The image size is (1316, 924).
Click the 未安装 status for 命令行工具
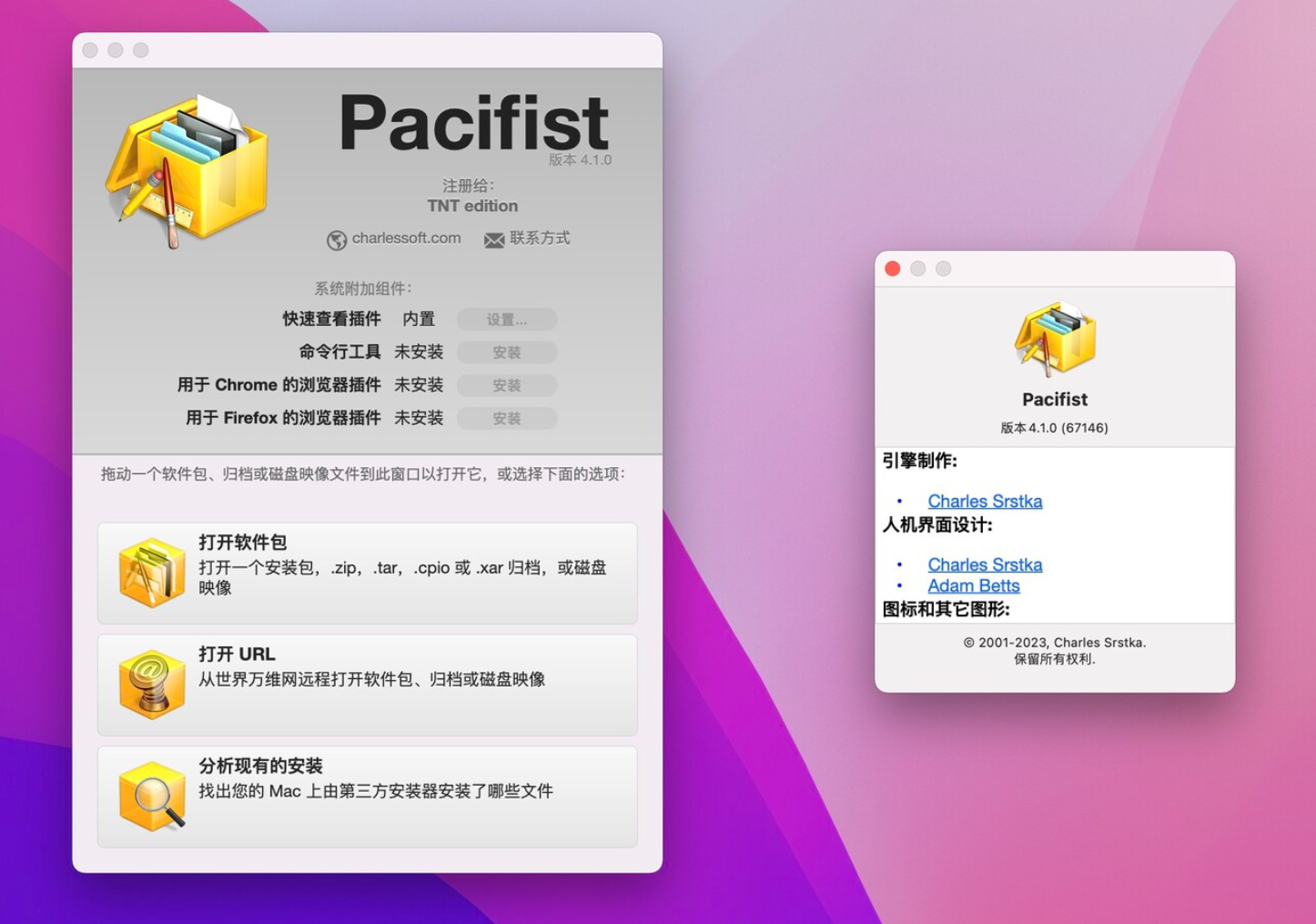pyautogui.click(x=419, y=351)
